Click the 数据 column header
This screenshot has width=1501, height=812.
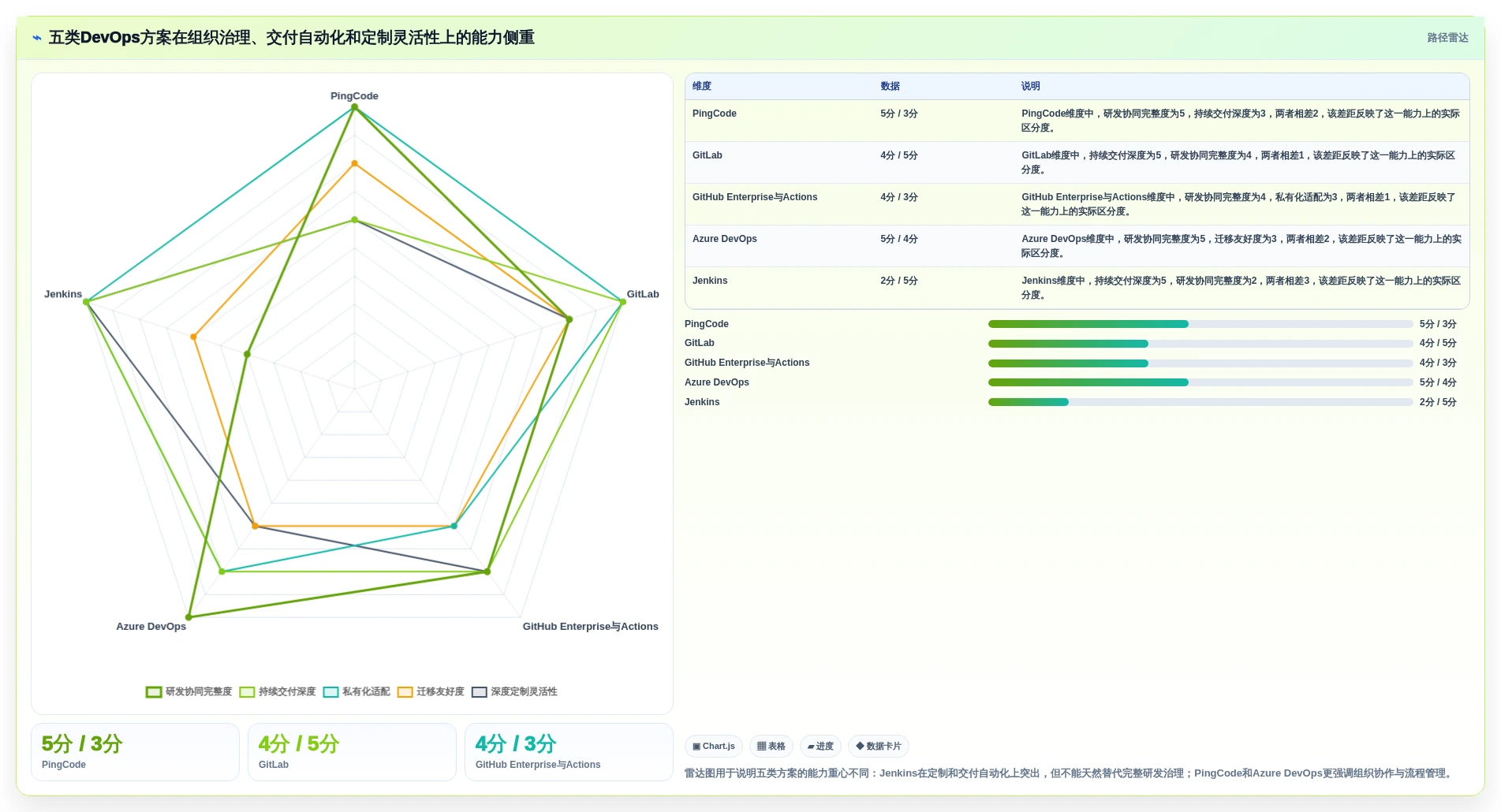tap(891, 87)
